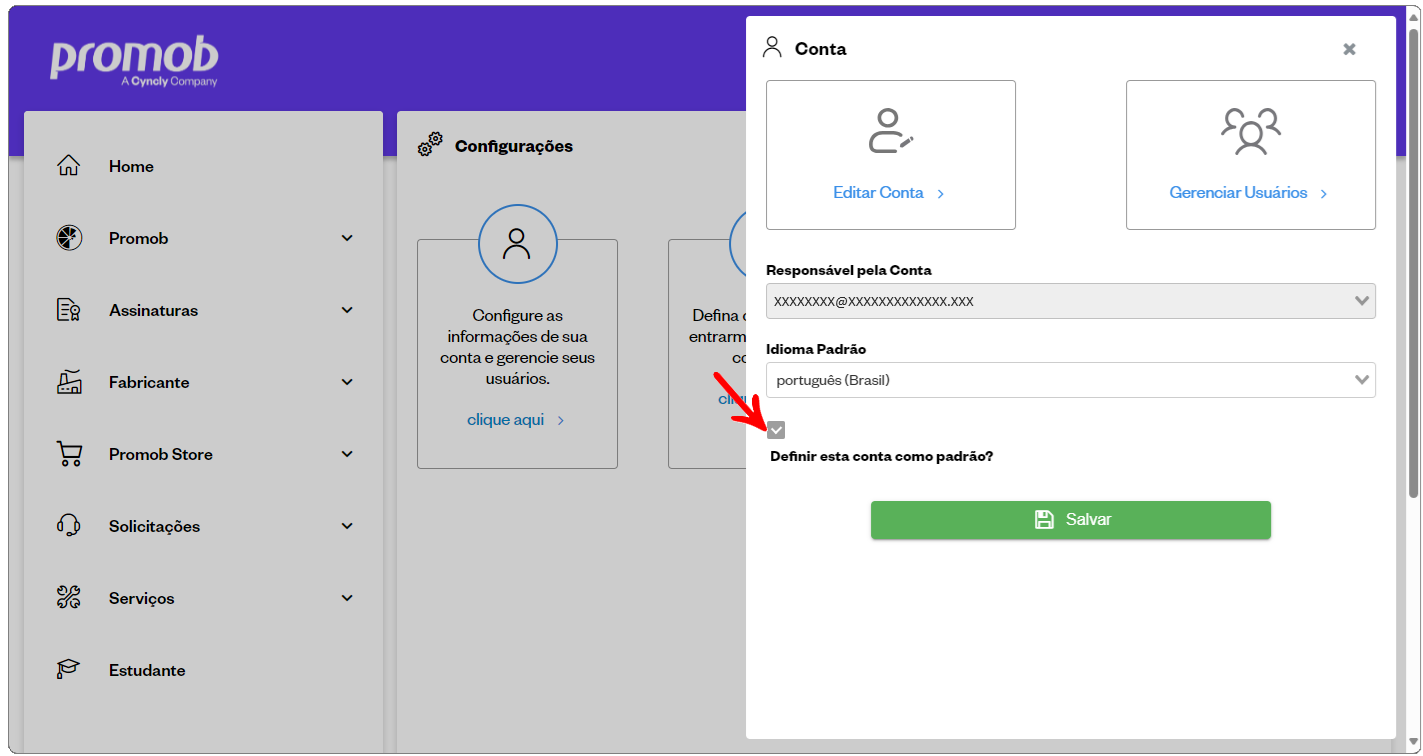Viewport: 1423px width, 756px height.
Task: Click the 'Responsável pela Conta' label
Action: coord(849,270)
